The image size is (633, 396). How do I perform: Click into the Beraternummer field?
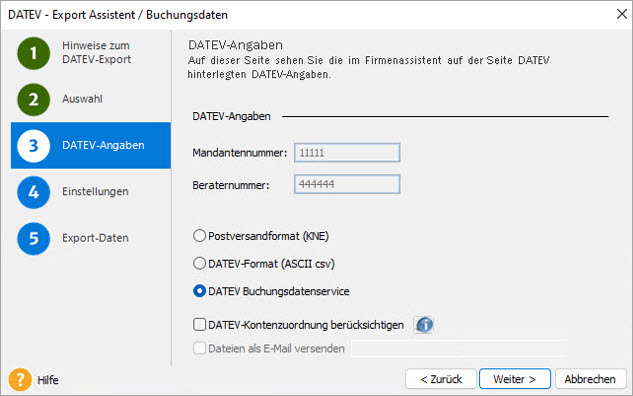347,184
